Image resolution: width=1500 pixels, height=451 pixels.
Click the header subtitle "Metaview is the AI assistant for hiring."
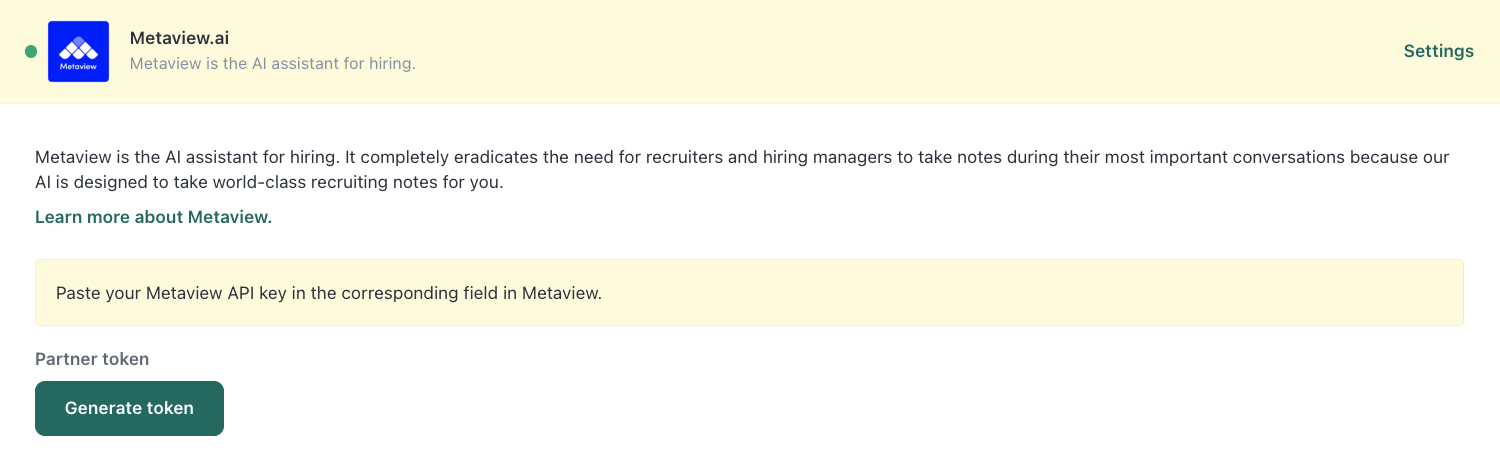tap(272, 64)
